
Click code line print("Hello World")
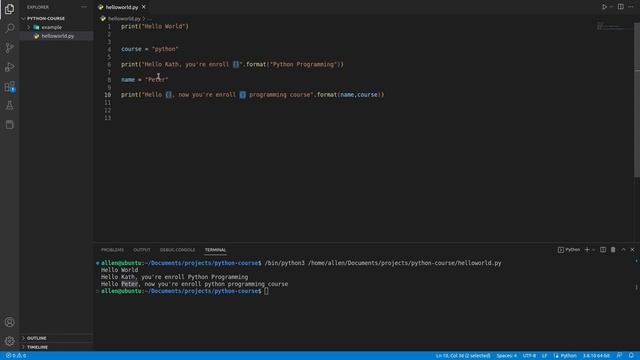tap(155, 27)
